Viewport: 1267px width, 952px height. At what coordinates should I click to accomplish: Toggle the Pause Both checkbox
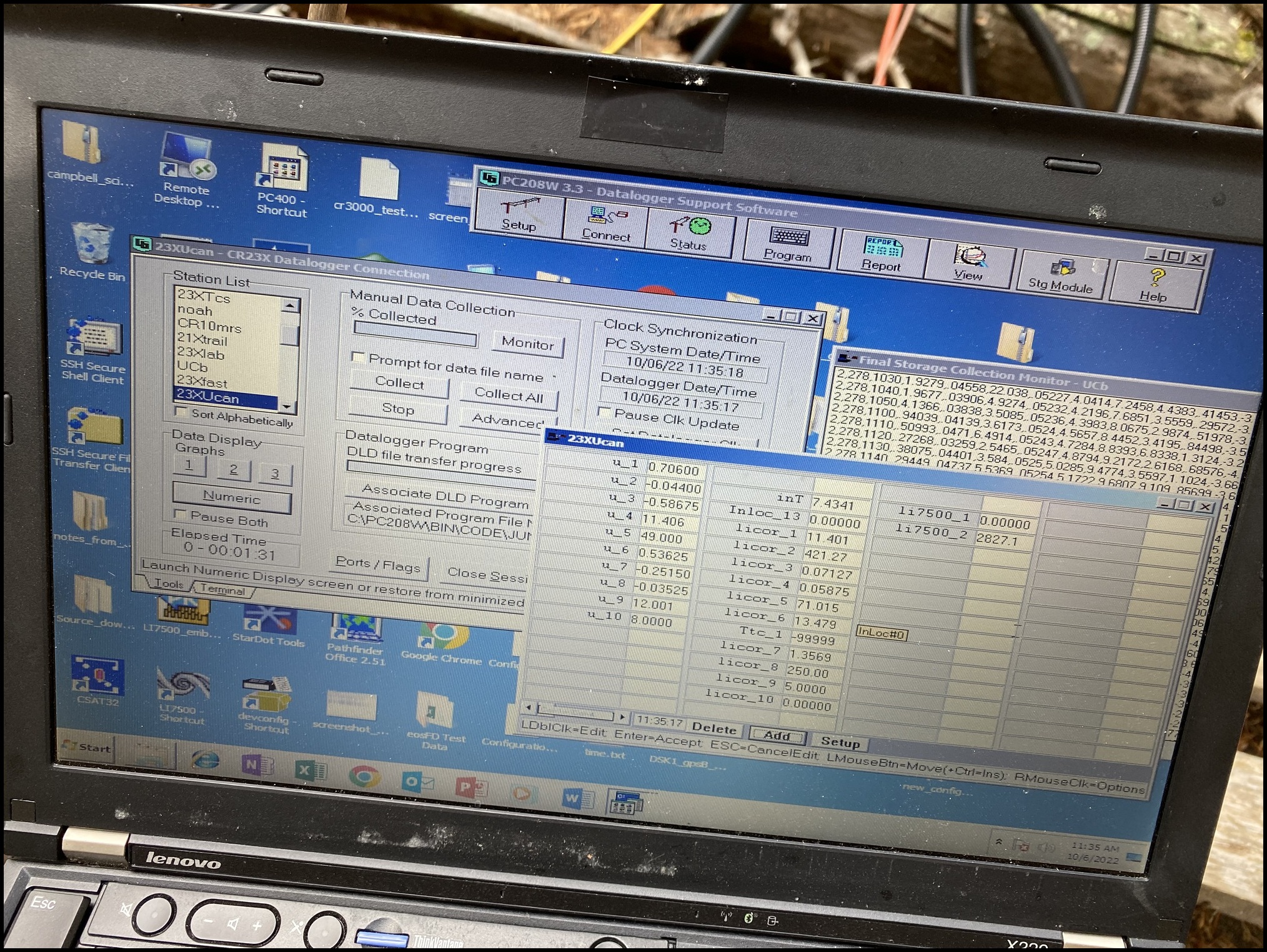click(x=181, y=515)
